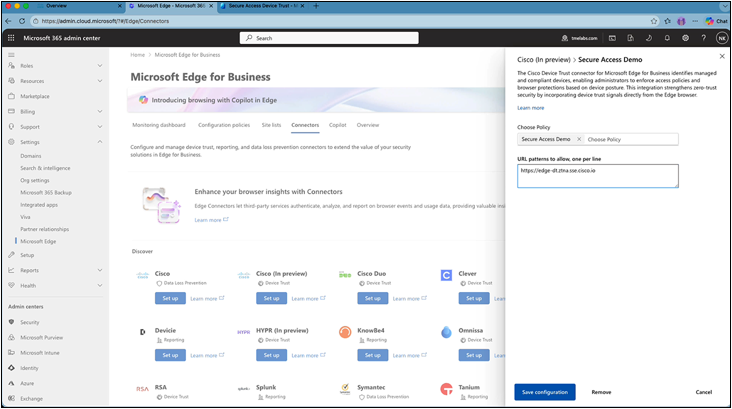
Task: Open the Cloud Shell icon in header
Action: (x=612, y=38)
